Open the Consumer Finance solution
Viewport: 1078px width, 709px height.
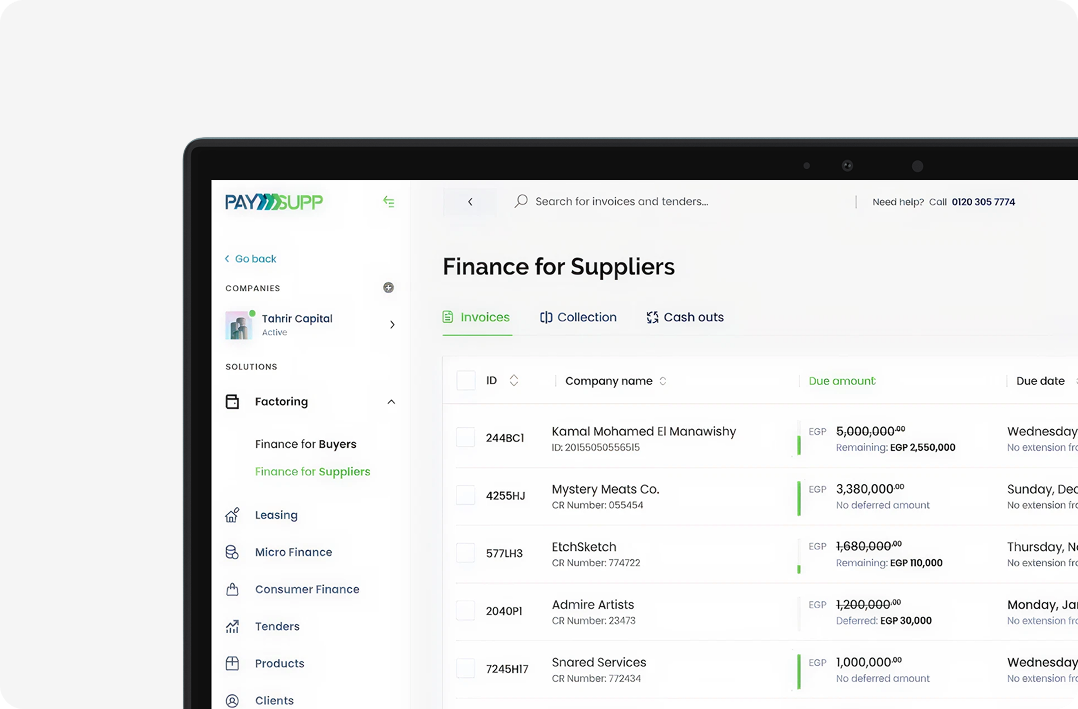(x=307, y=589)
